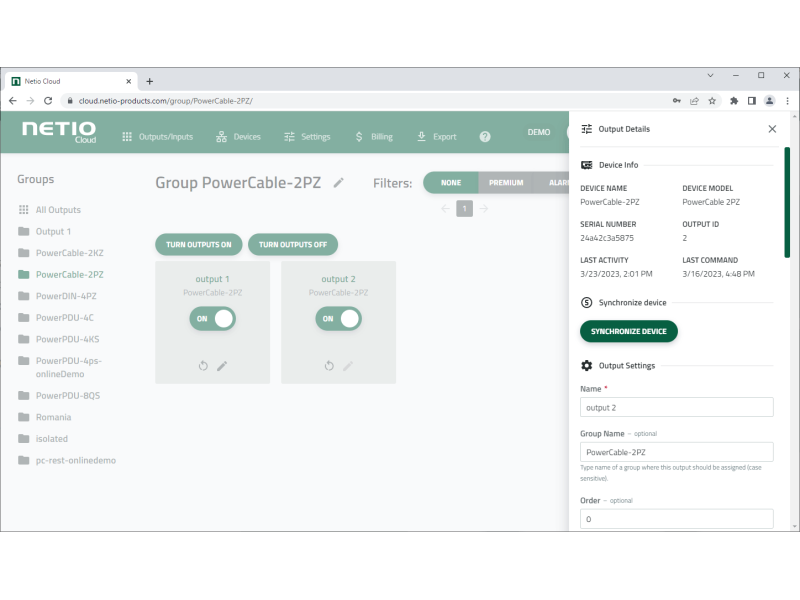
Task: Bookmark this page with star icon
Action: (712, 101)
